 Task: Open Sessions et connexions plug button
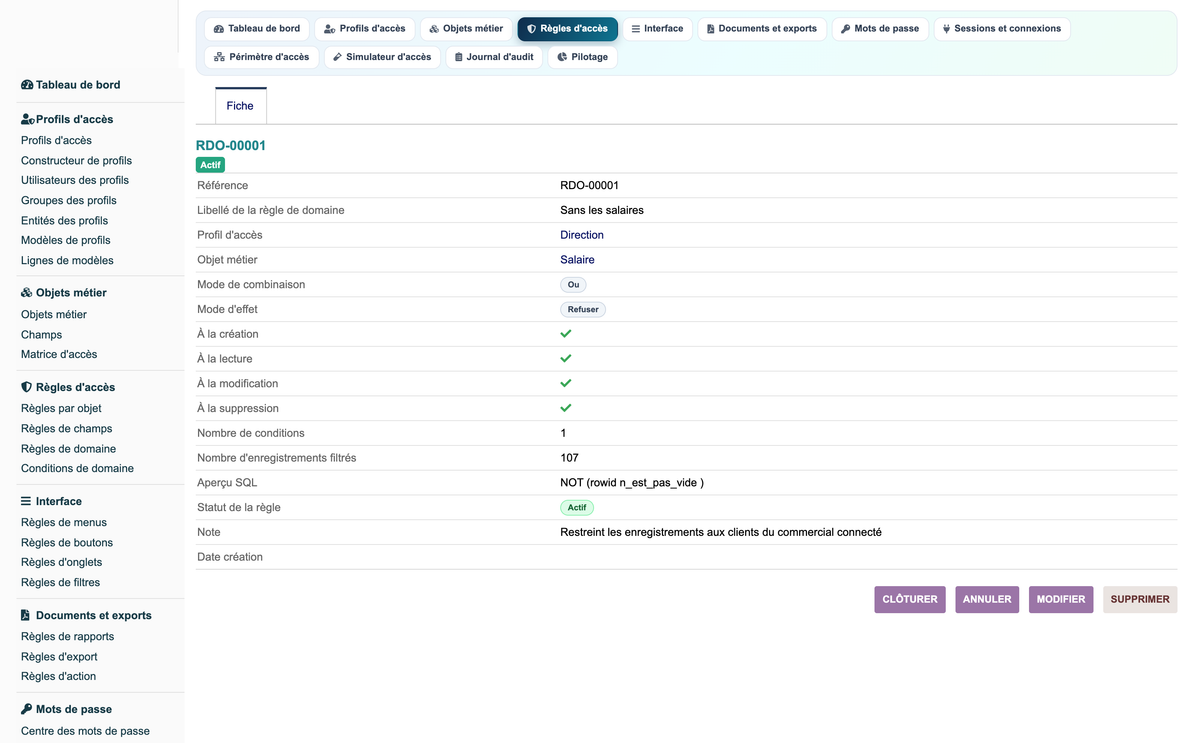click(1002, 29)
